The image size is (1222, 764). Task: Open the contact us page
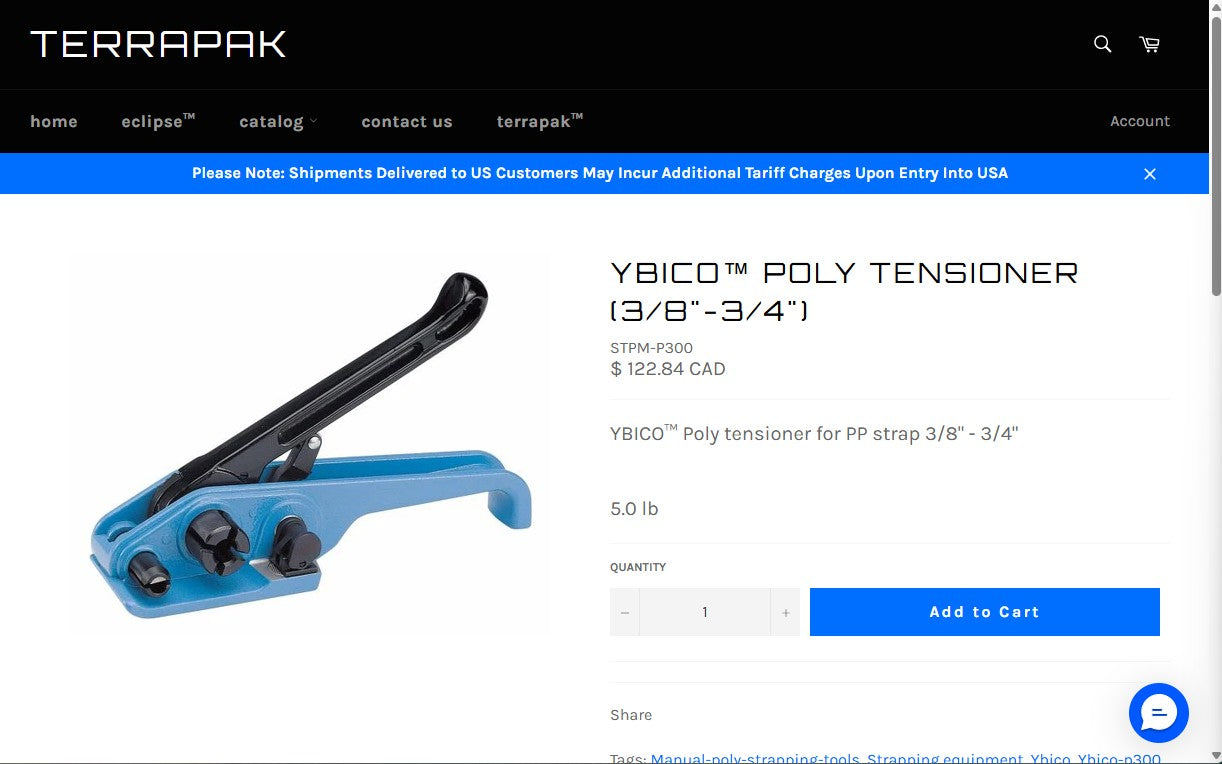pos(406,121)
